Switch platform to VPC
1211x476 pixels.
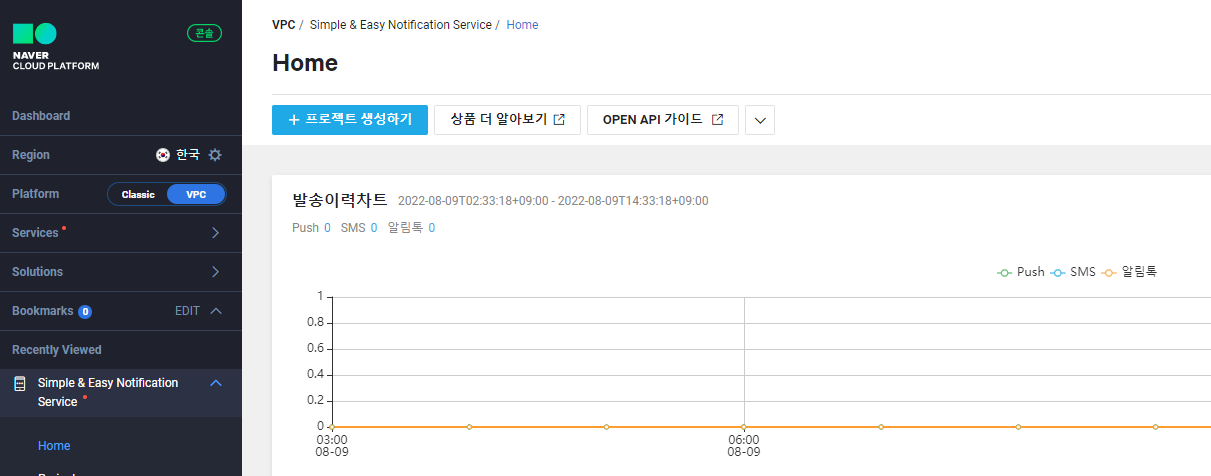pos(196,194)
